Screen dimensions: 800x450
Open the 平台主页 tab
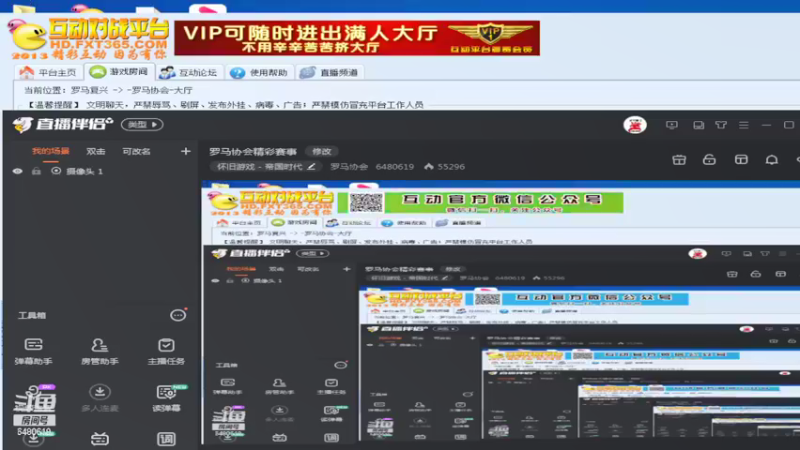tap(48, 72)
